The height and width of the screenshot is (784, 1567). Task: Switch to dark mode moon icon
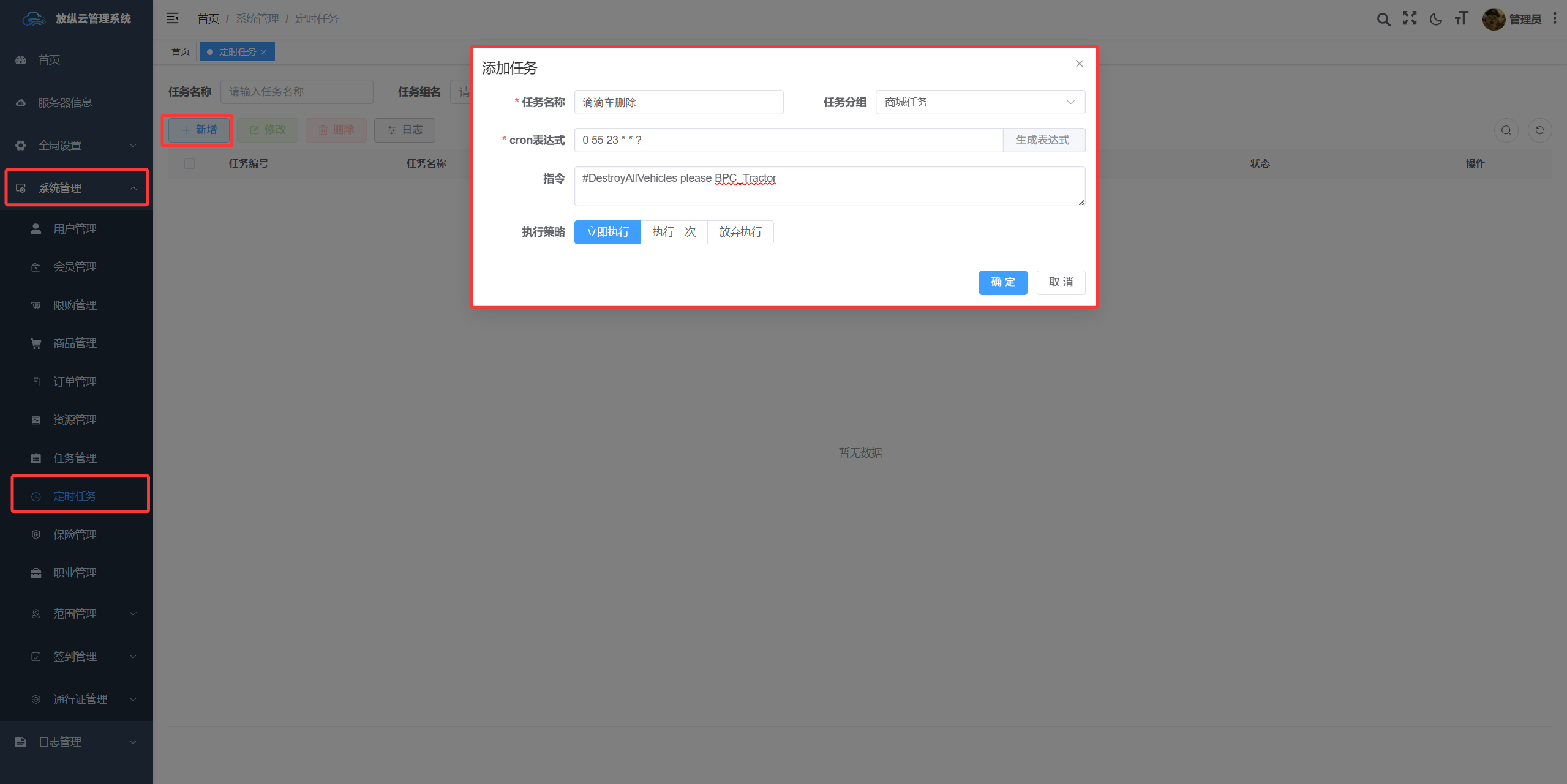(x=1435, y=19)
